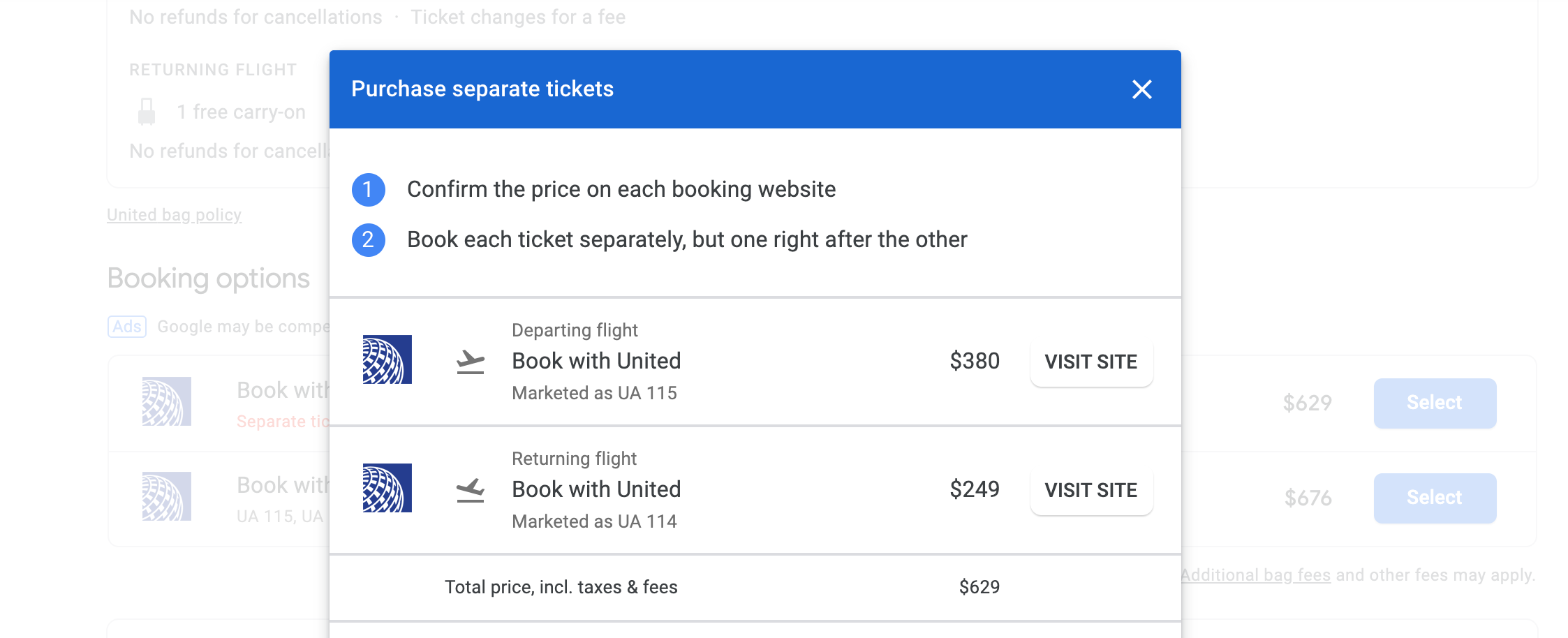Select the $629 booking option
The width and height of the screenshot is (1568, 638).
1434,403
